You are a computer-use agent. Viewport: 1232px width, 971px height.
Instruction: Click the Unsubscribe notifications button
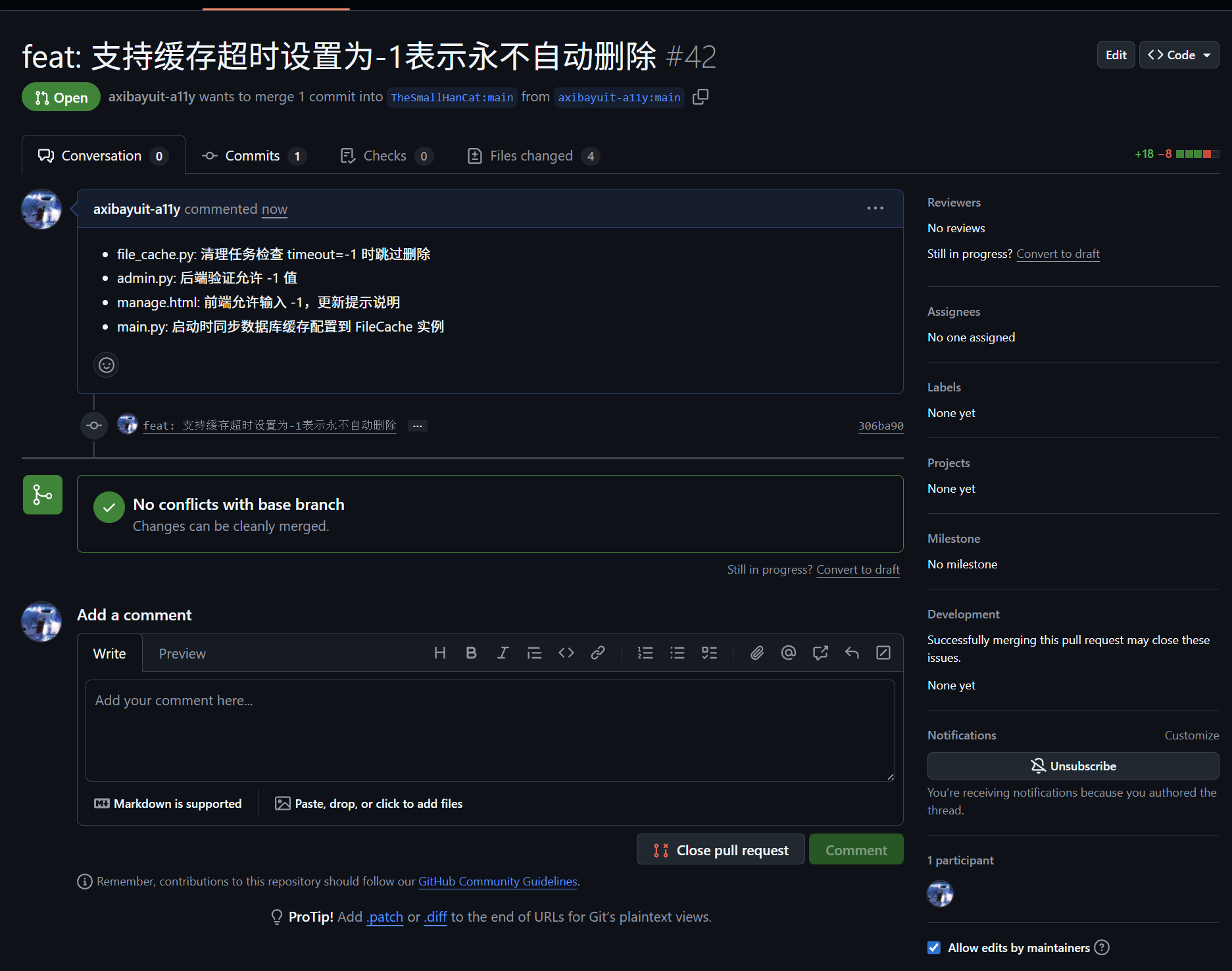[x=1073, y=766]
